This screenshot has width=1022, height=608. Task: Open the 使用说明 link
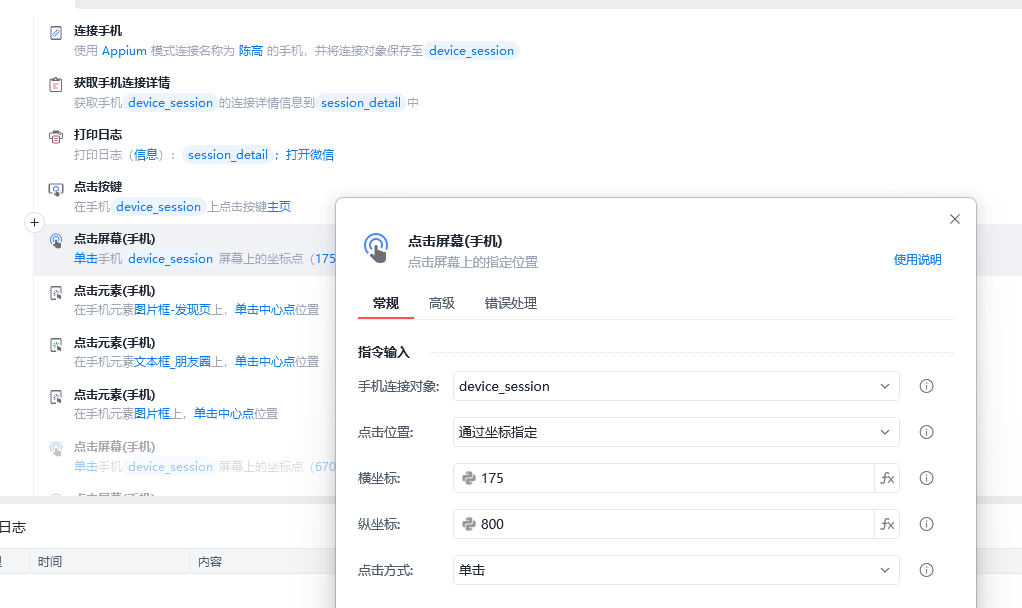pos(917,260)
